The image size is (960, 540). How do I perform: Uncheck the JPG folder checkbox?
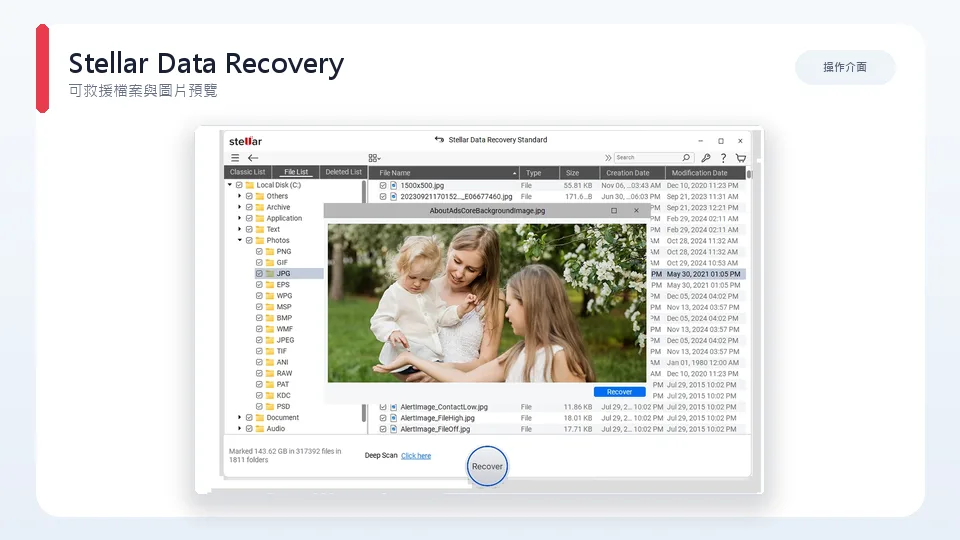click(x=259, y=274)
